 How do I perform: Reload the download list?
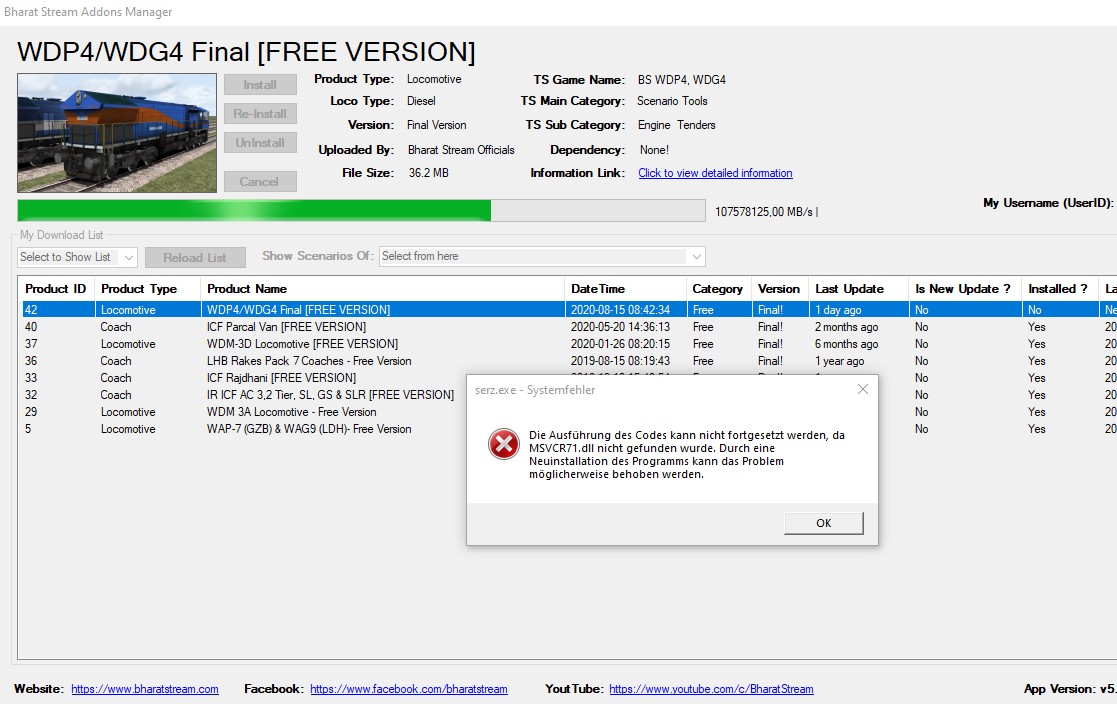click(x=195, y=257)
